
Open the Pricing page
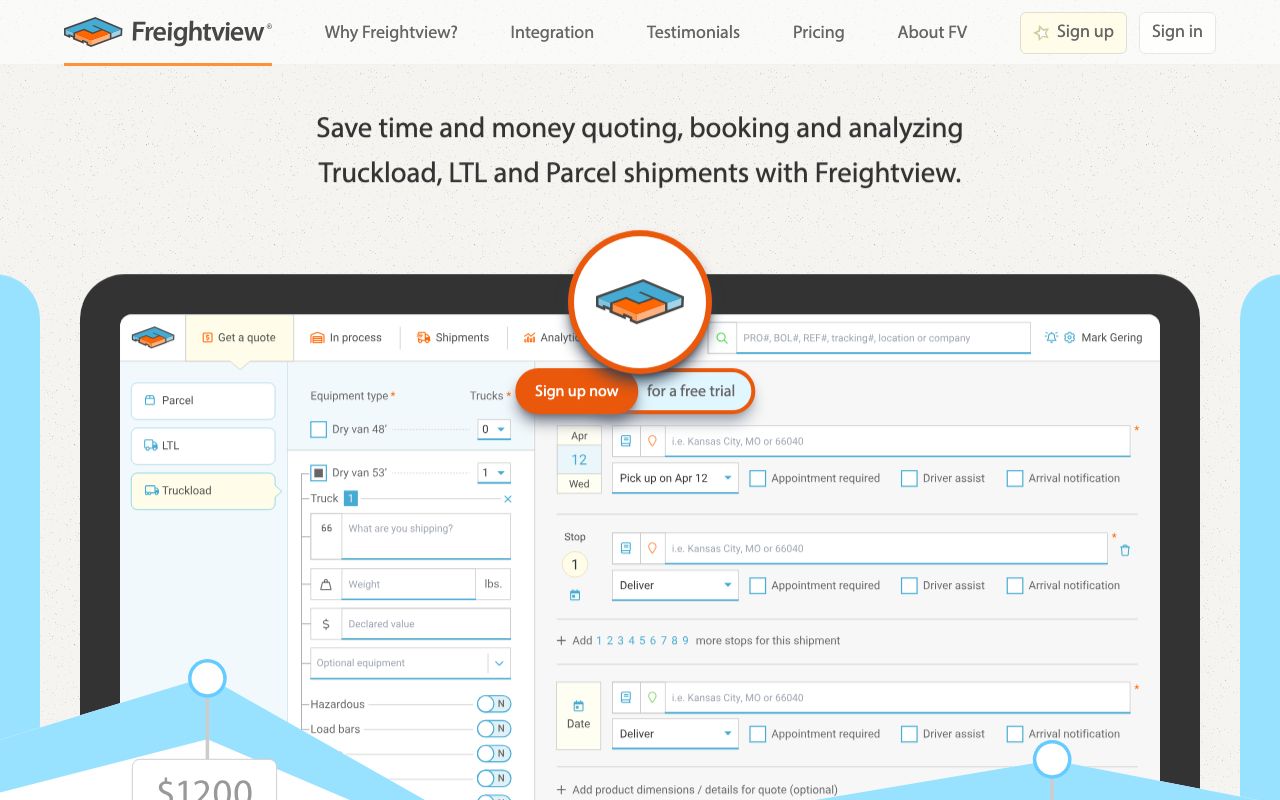coord(818,32)
